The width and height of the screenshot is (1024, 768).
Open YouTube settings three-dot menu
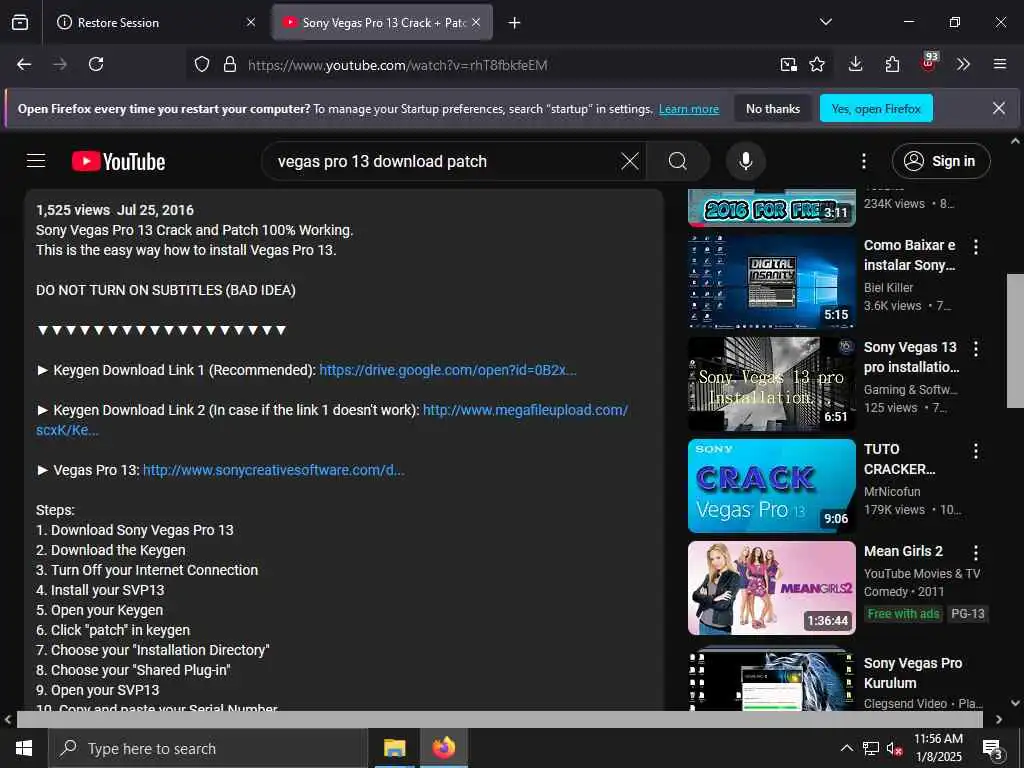coord(863,161)
